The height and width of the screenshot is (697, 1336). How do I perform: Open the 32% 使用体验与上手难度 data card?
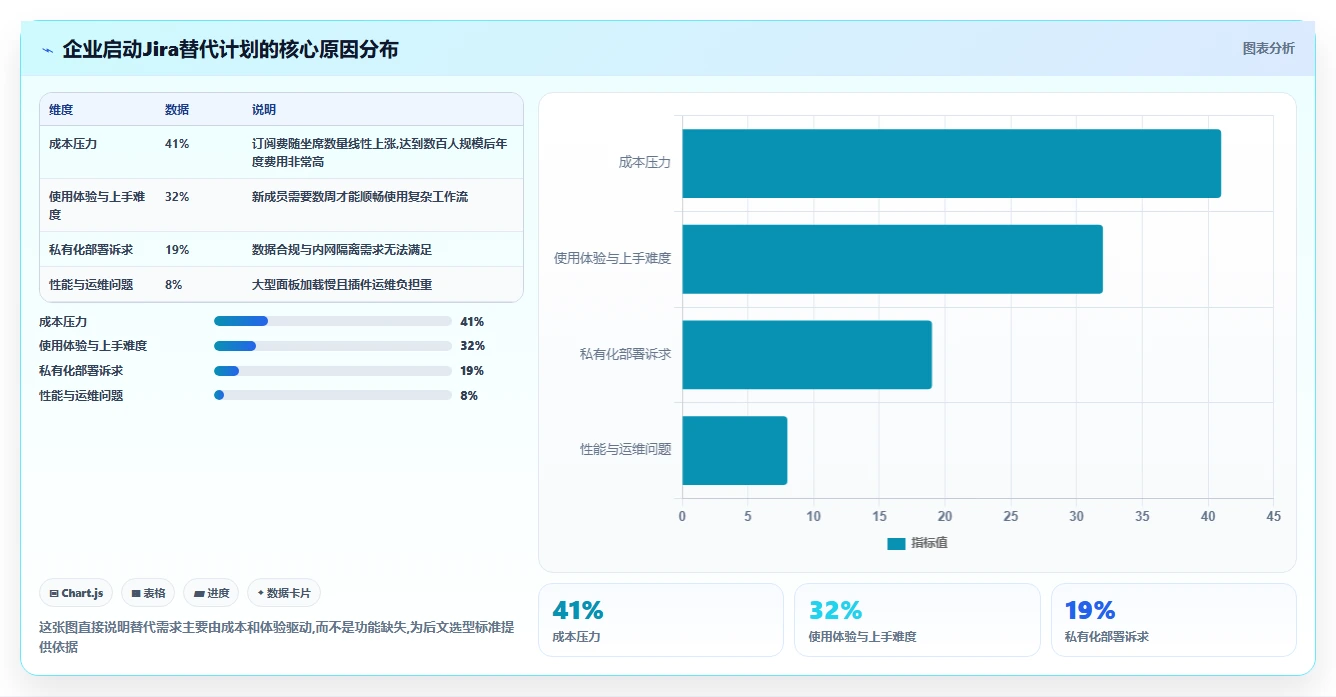click(x=917, y=620)
